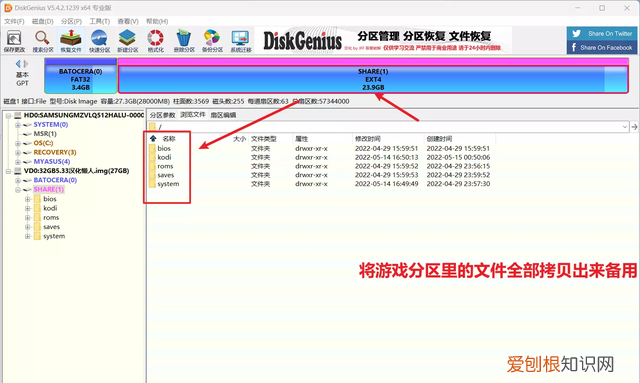This screenshot has width=640, height=383.
Task: Select bios folder under SHARE(1) tree
Action: tap(50, 199)
